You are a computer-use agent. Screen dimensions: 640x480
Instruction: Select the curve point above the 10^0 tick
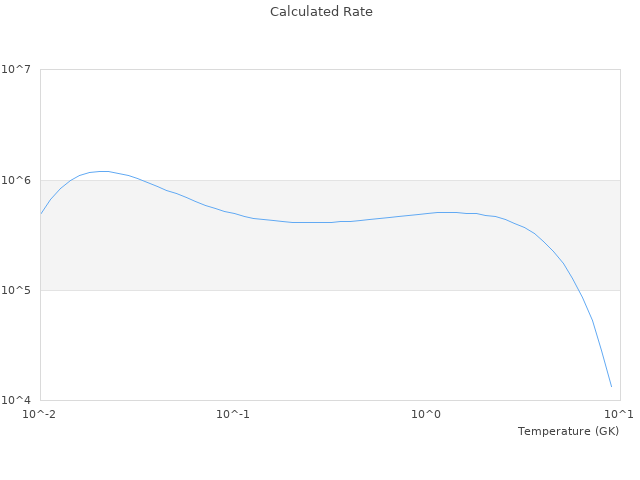point(426,213)
